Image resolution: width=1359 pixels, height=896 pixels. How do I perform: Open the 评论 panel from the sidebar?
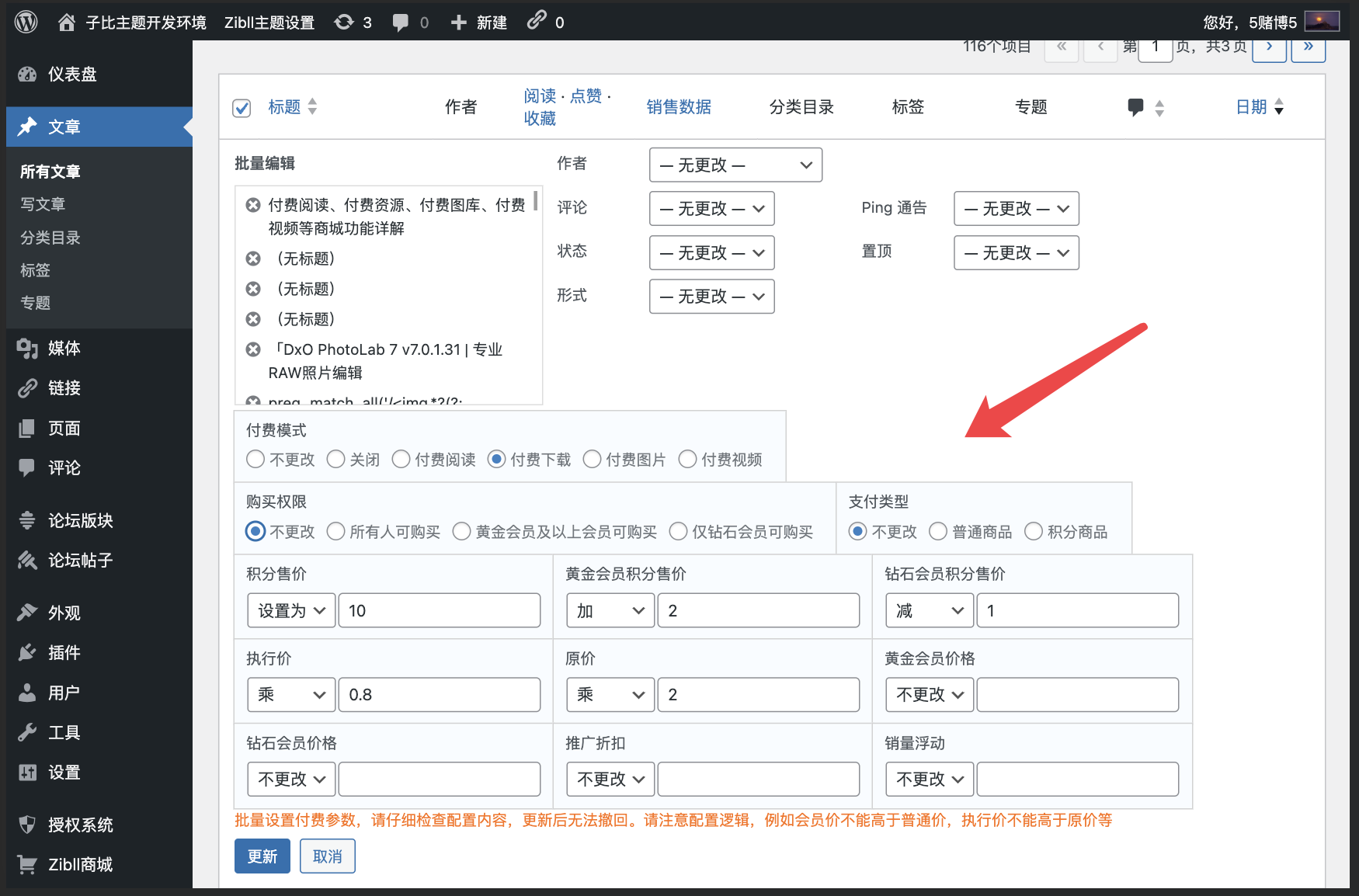pos(62,467)
